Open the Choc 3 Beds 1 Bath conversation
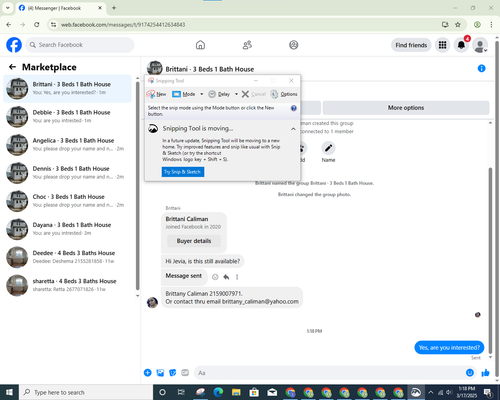The image size is (500, 400). pyautogui.click(x=67, y=201)
